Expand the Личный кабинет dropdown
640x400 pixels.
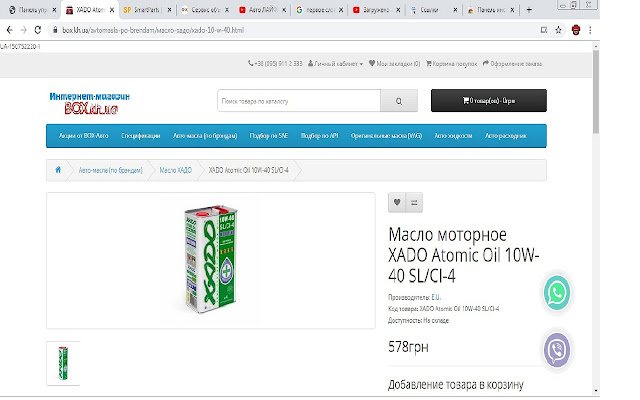335,64
